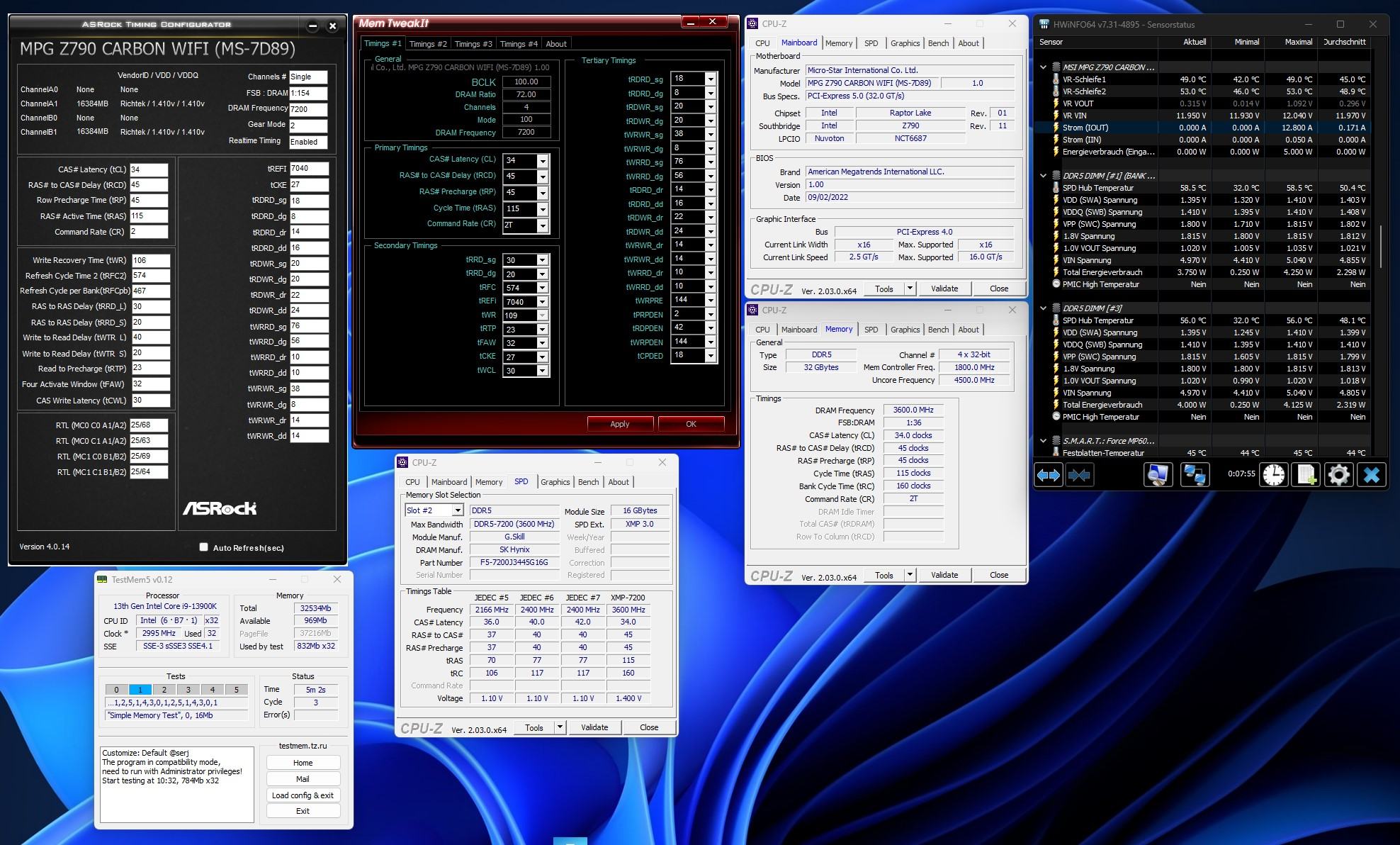Click CPU-Z Mainboard window title icon
This screenshot has width=1400, height=845.
pyautogui.click(x=752, y=23)
